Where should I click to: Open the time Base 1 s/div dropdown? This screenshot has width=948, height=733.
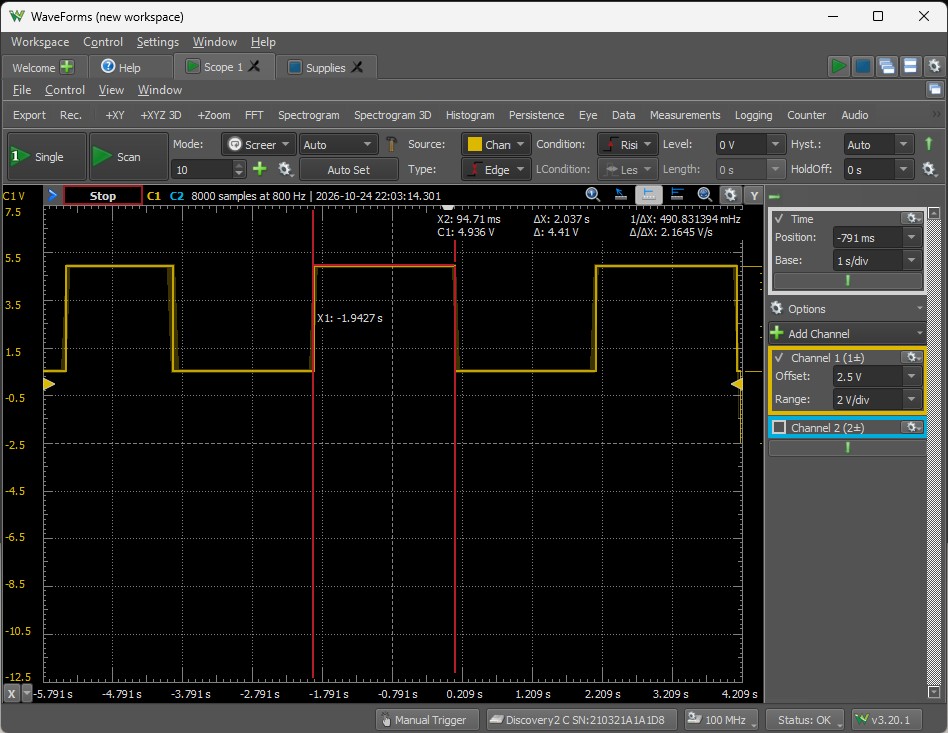(x=912, y=261)
